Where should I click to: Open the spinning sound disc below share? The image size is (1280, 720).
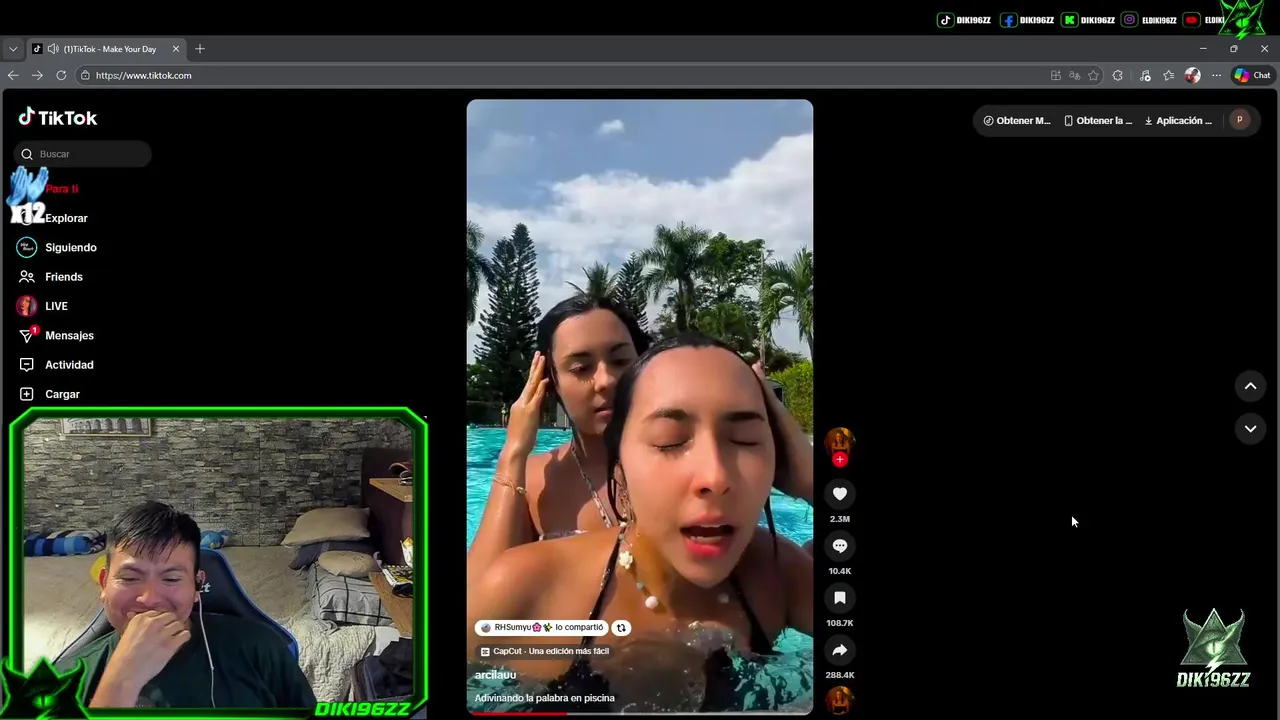(x=840, y=700)
